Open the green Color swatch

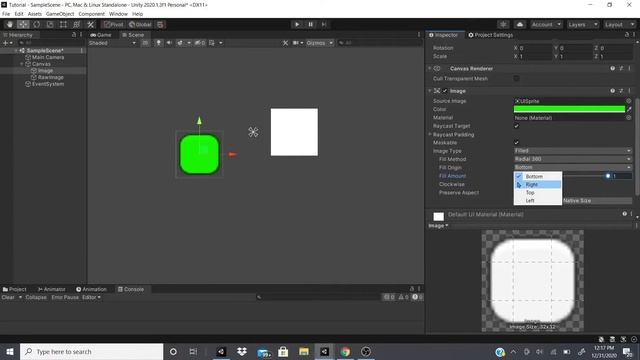(x=569, y=109)
